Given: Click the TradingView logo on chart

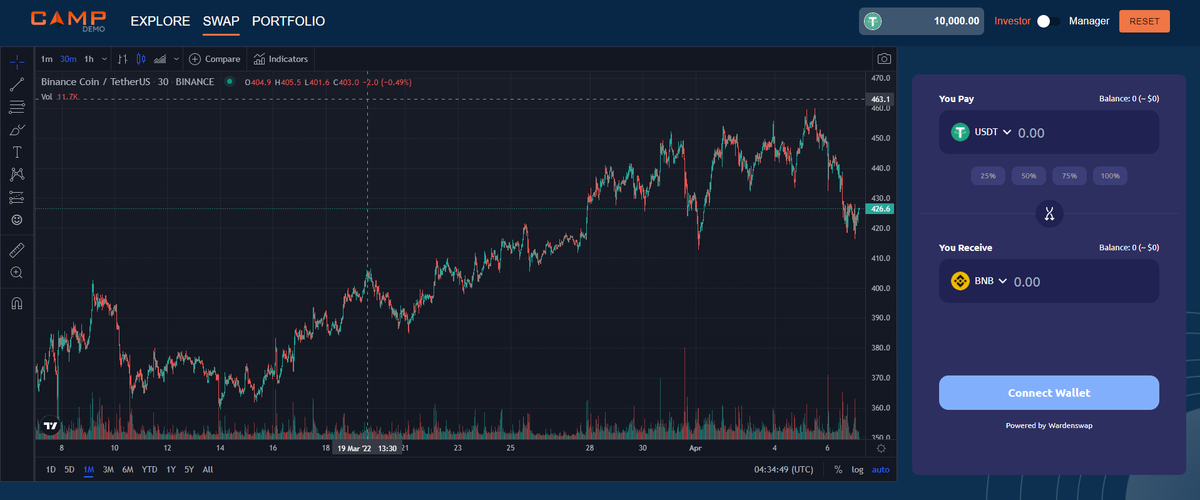Looking at the screenshot, I should (x=50, y=427).
